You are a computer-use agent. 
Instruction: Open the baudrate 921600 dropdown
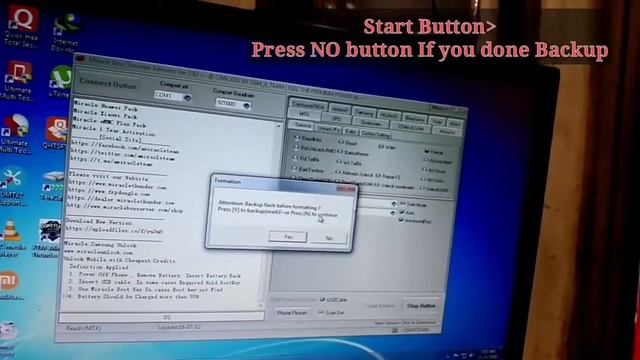point(246,105)
